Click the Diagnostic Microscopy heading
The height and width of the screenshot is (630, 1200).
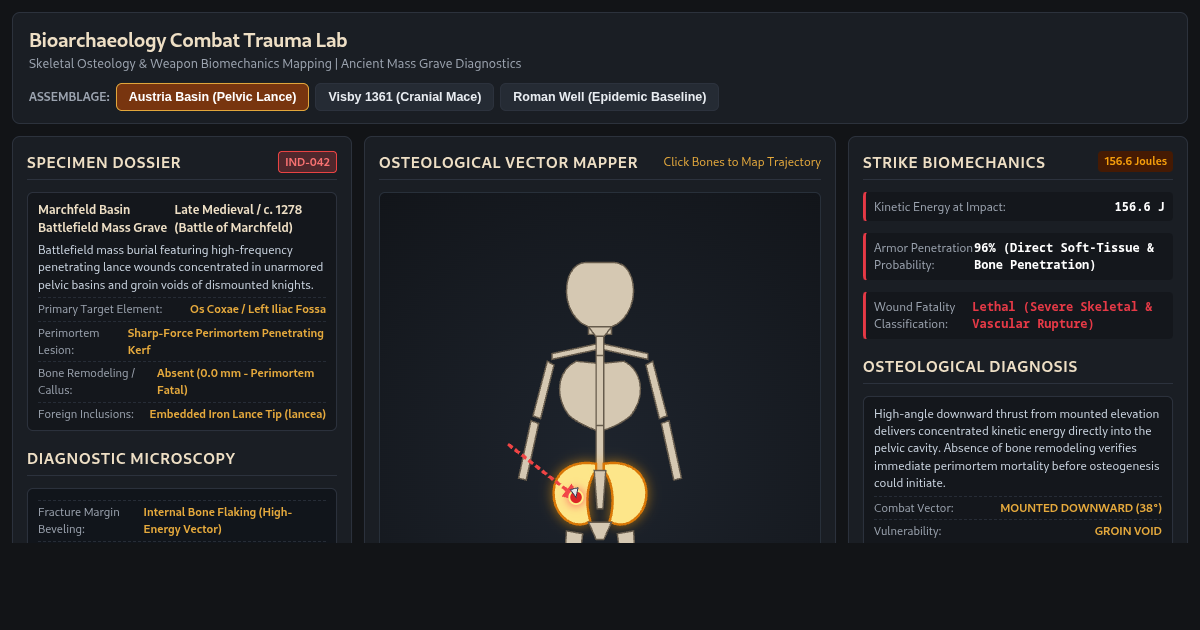click(131, 458)
